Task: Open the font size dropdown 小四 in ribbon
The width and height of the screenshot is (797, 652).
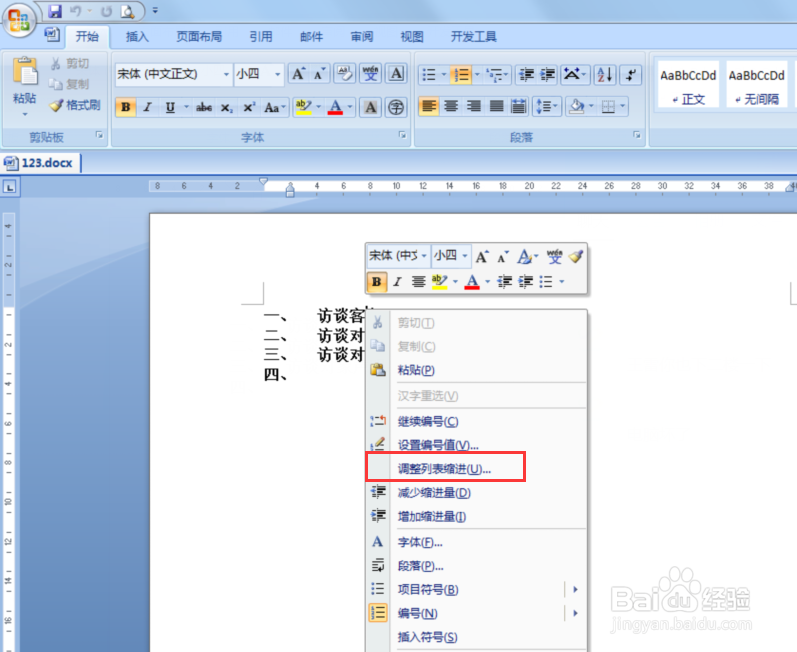Action: pyautogui.click(x=277, y=74)
